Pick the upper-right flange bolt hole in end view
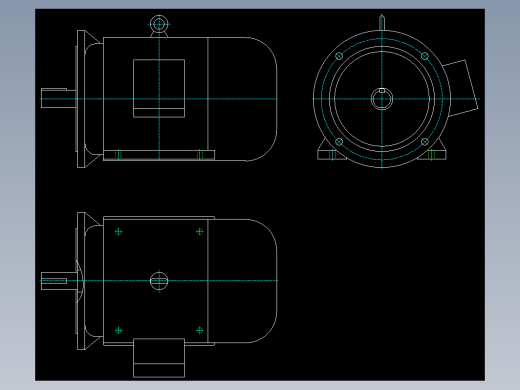This screenshot has height=390, width=520. (x=425, y=56)
